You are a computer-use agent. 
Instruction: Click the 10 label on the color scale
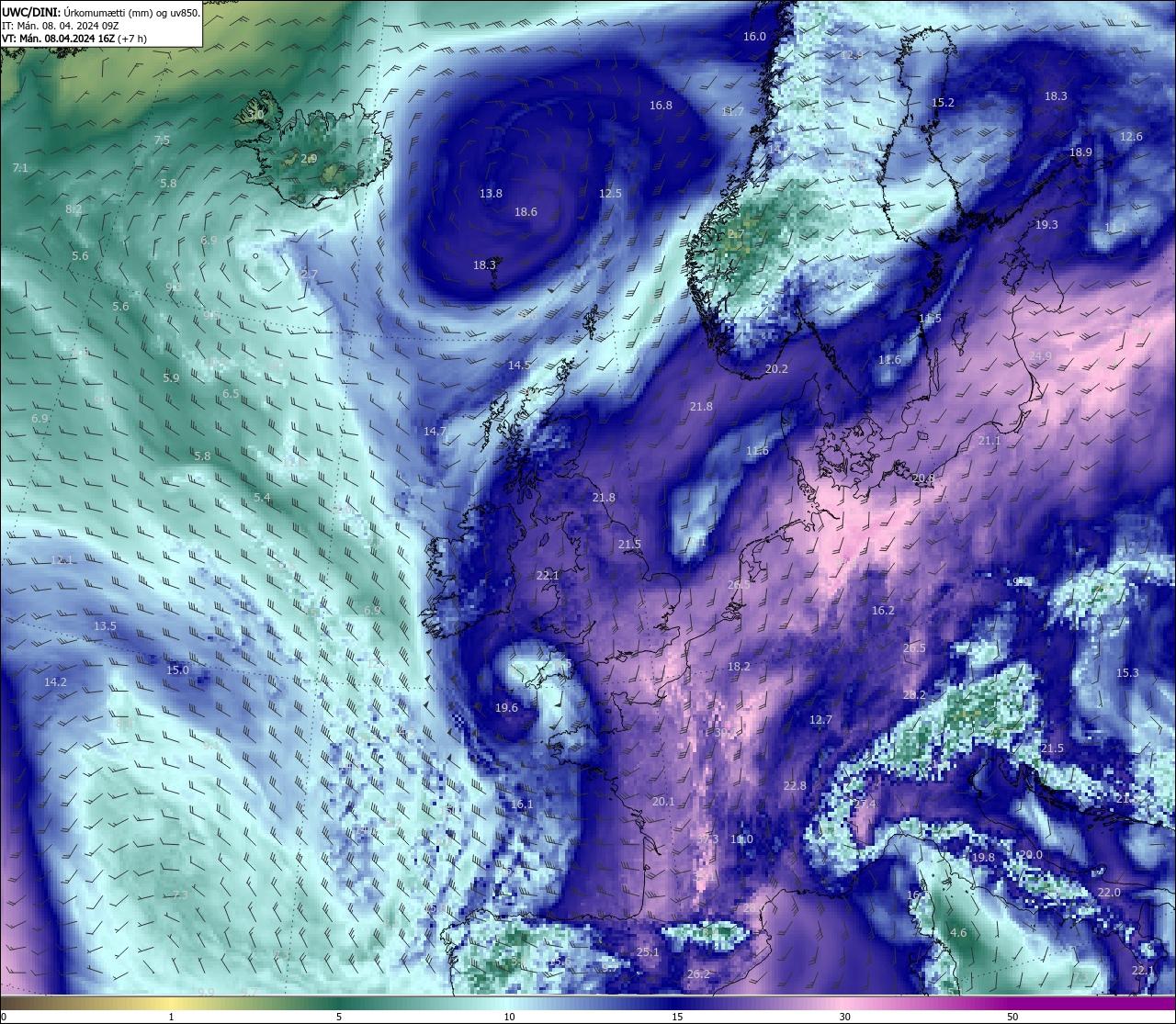tap(508, 1017)
